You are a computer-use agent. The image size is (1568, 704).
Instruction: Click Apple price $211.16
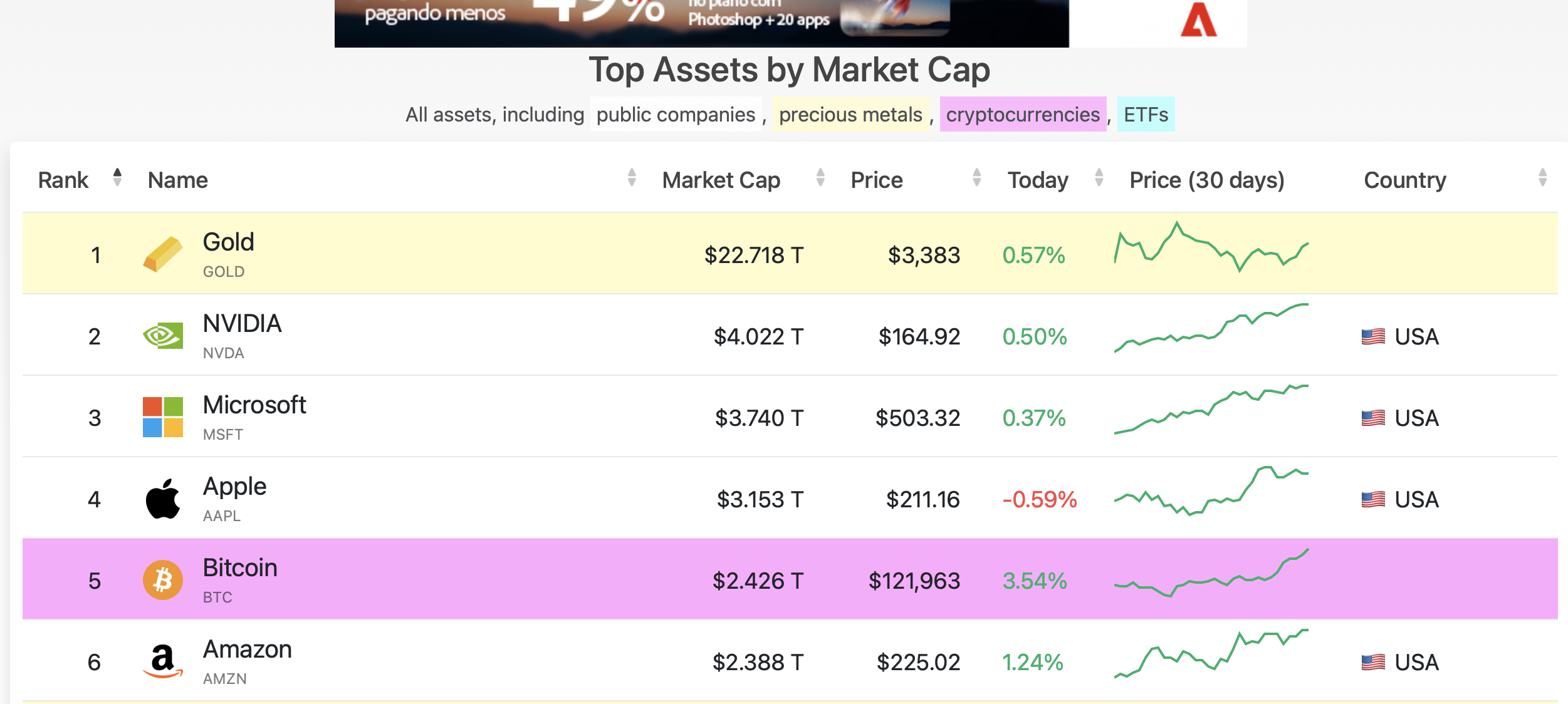point(923,500)
